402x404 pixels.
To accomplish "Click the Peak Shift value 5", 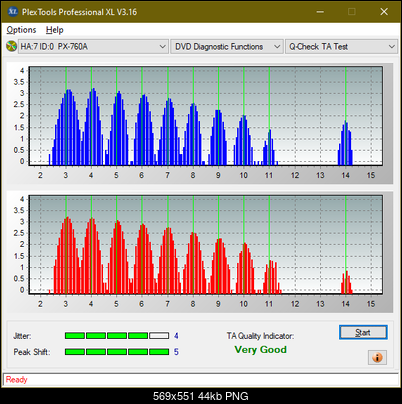I will [176, 352].
